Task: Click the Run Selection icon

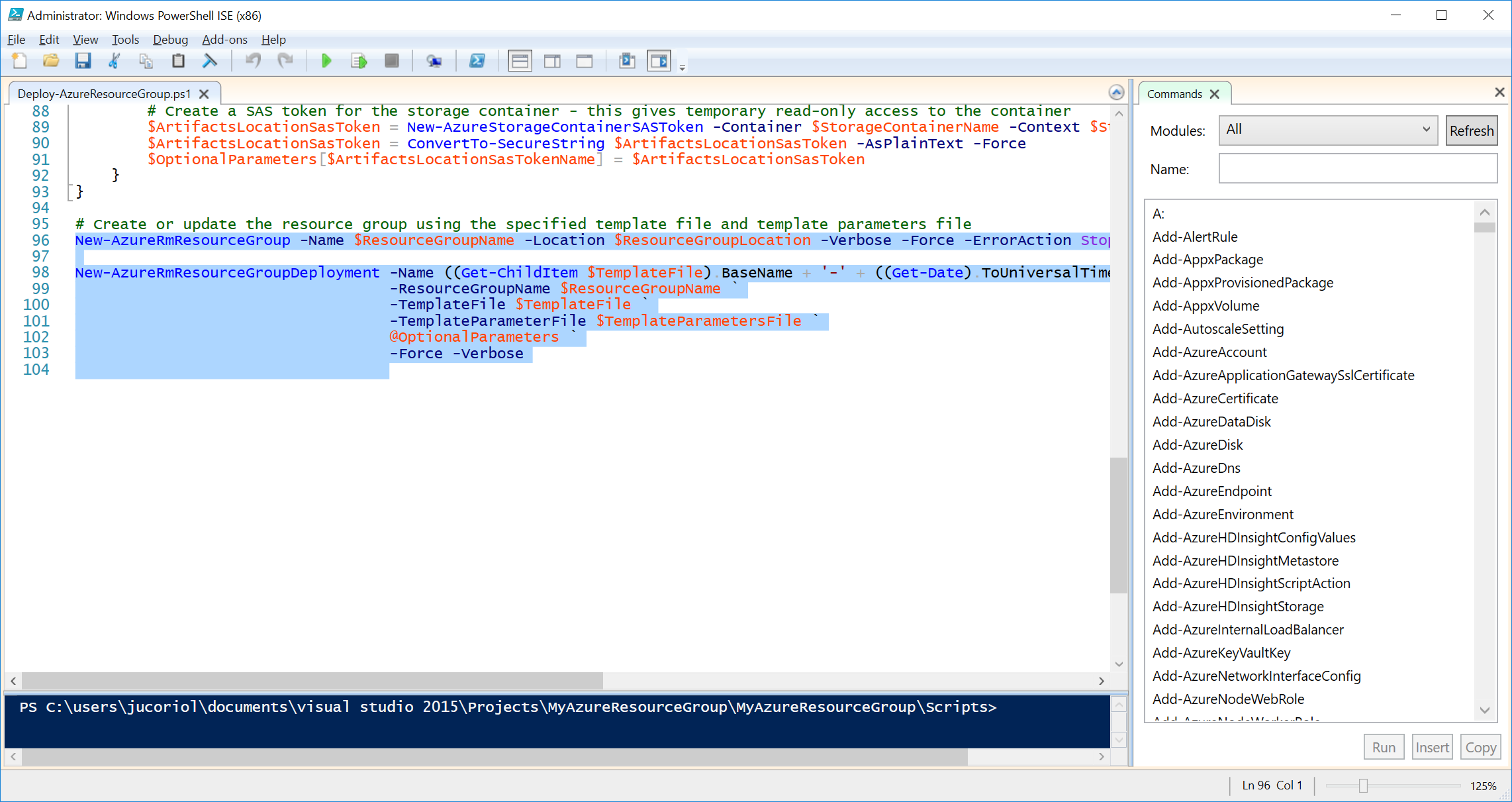Action: pos(359,61)
